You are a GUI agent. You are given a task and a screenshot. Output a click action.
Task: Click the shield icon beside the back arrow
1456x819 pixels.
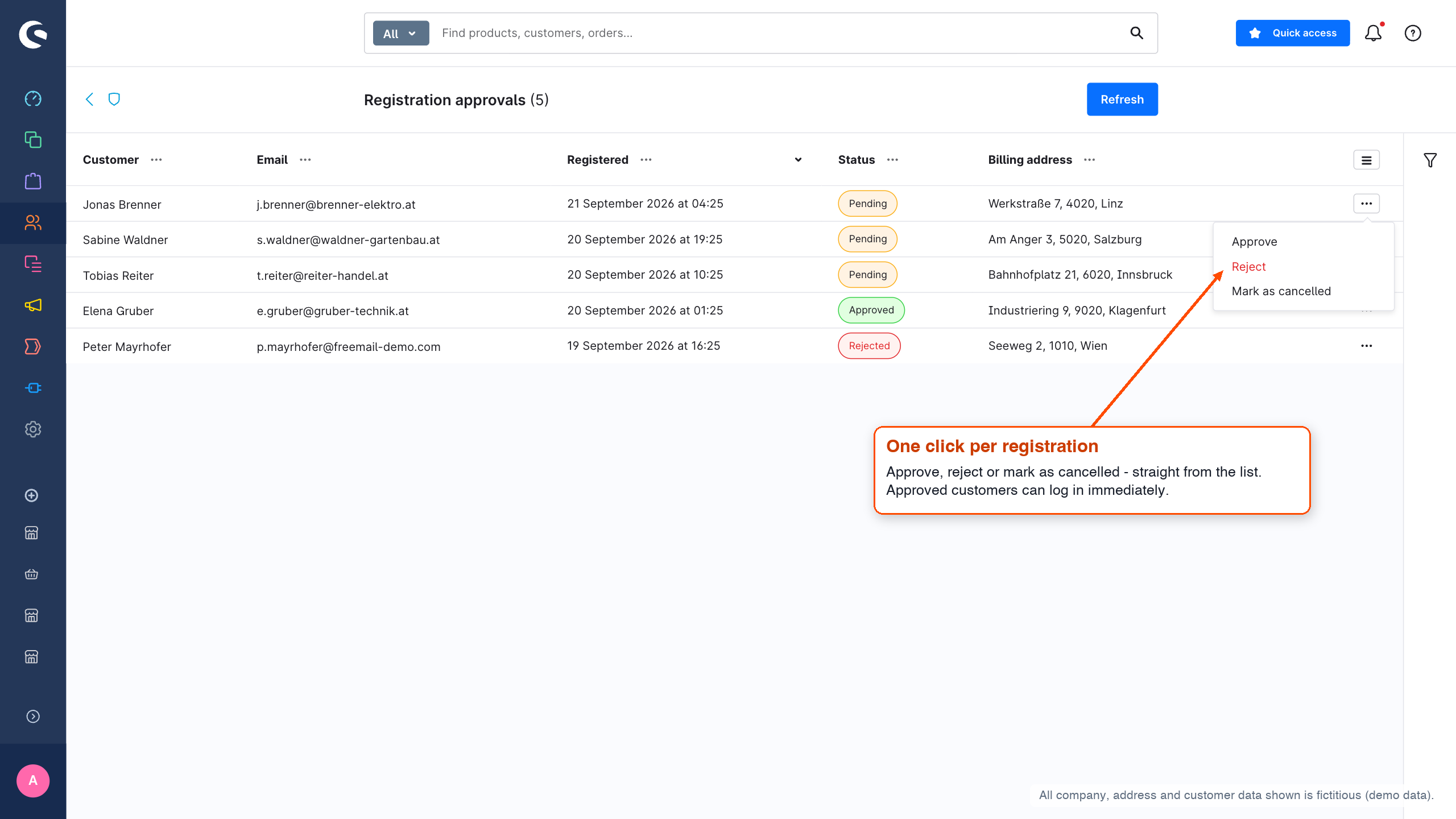point(114,100)
